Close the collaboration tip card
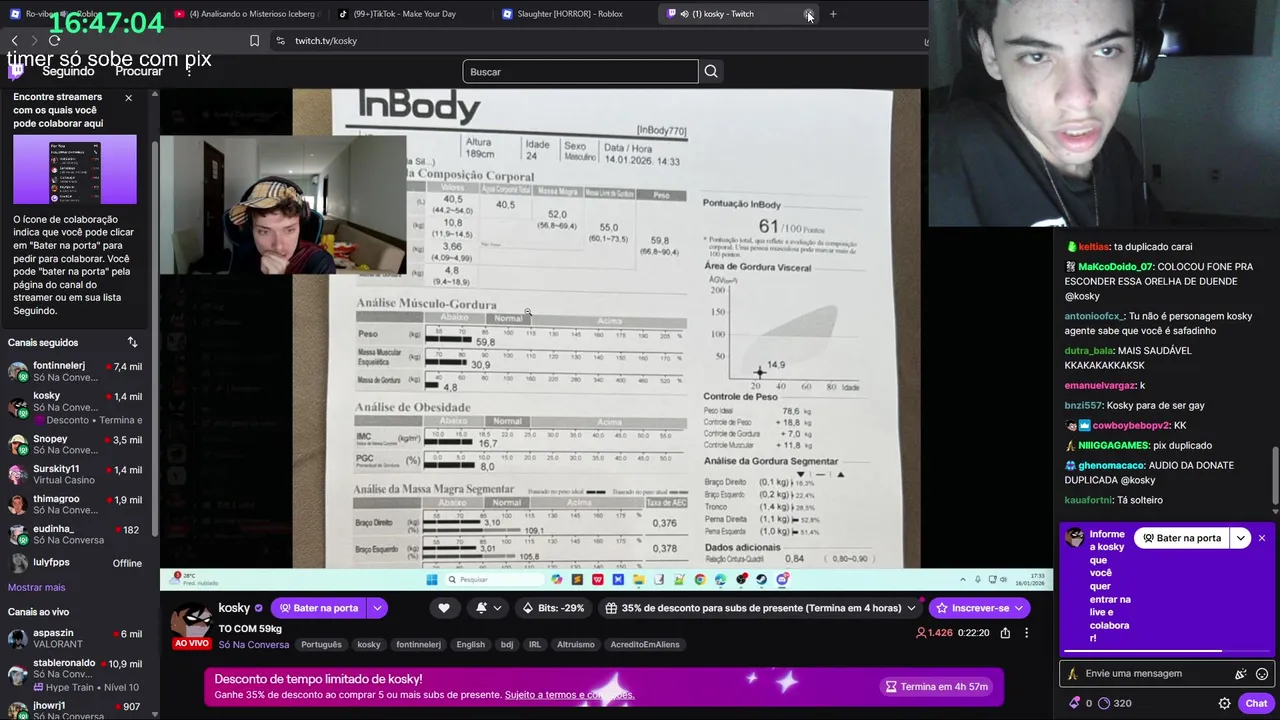Screen dimensions: 1280x720 coord(128,98)
